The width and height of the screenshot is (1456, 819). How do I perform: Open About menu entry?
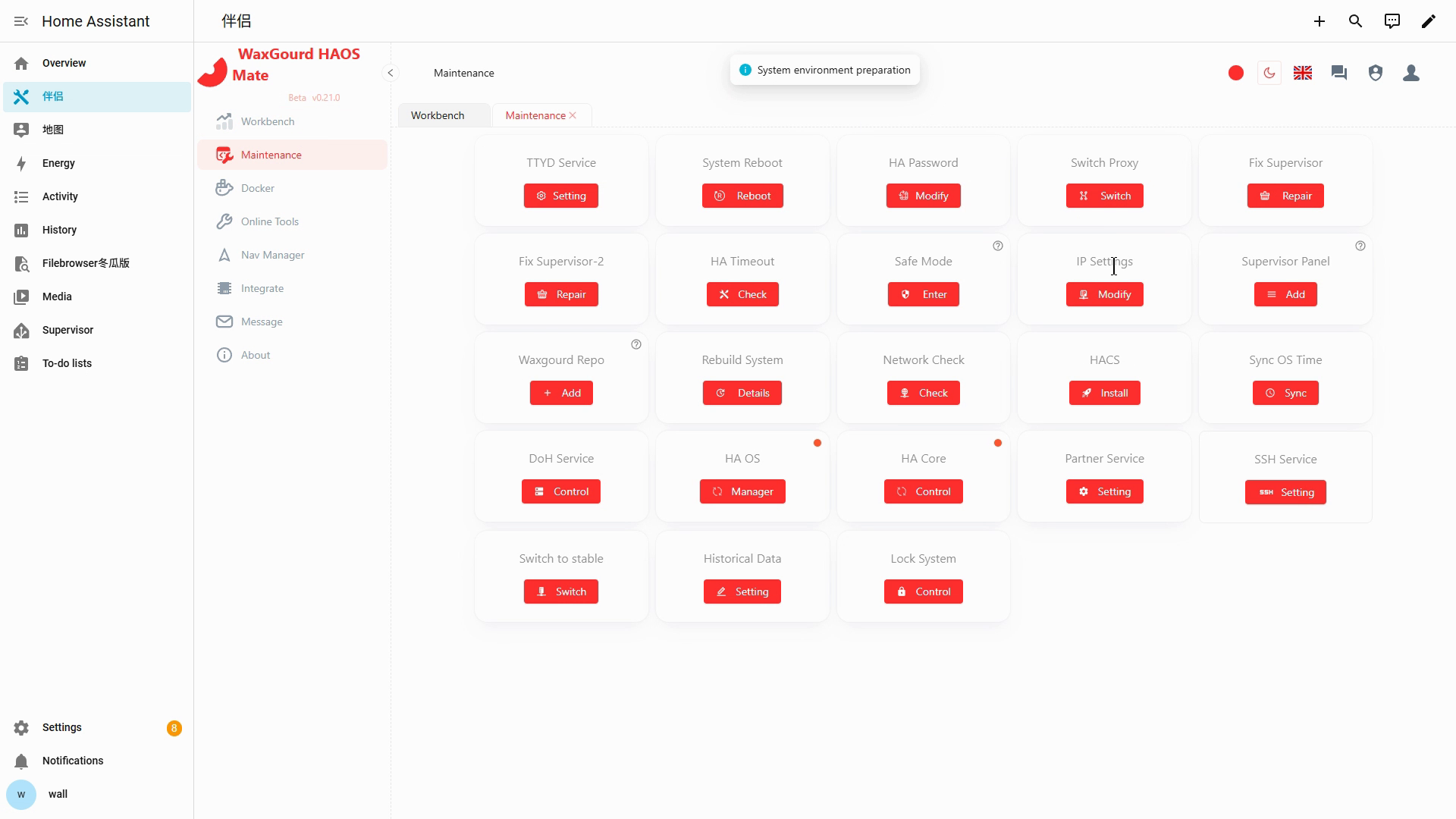(x=292, y=355)
